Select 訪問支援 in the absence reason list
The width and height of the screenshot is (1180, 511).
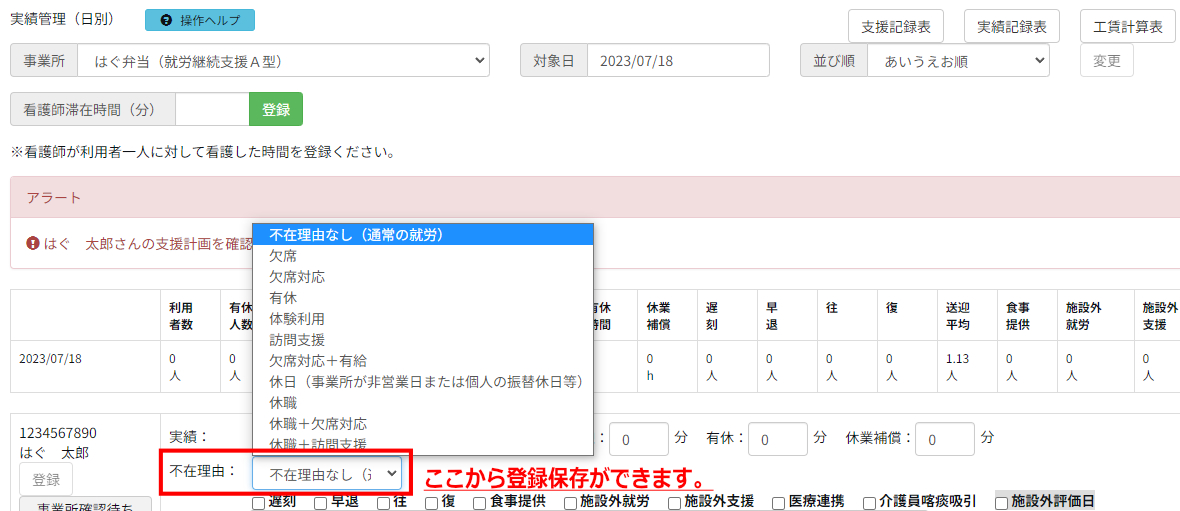(x=297, y=340)
